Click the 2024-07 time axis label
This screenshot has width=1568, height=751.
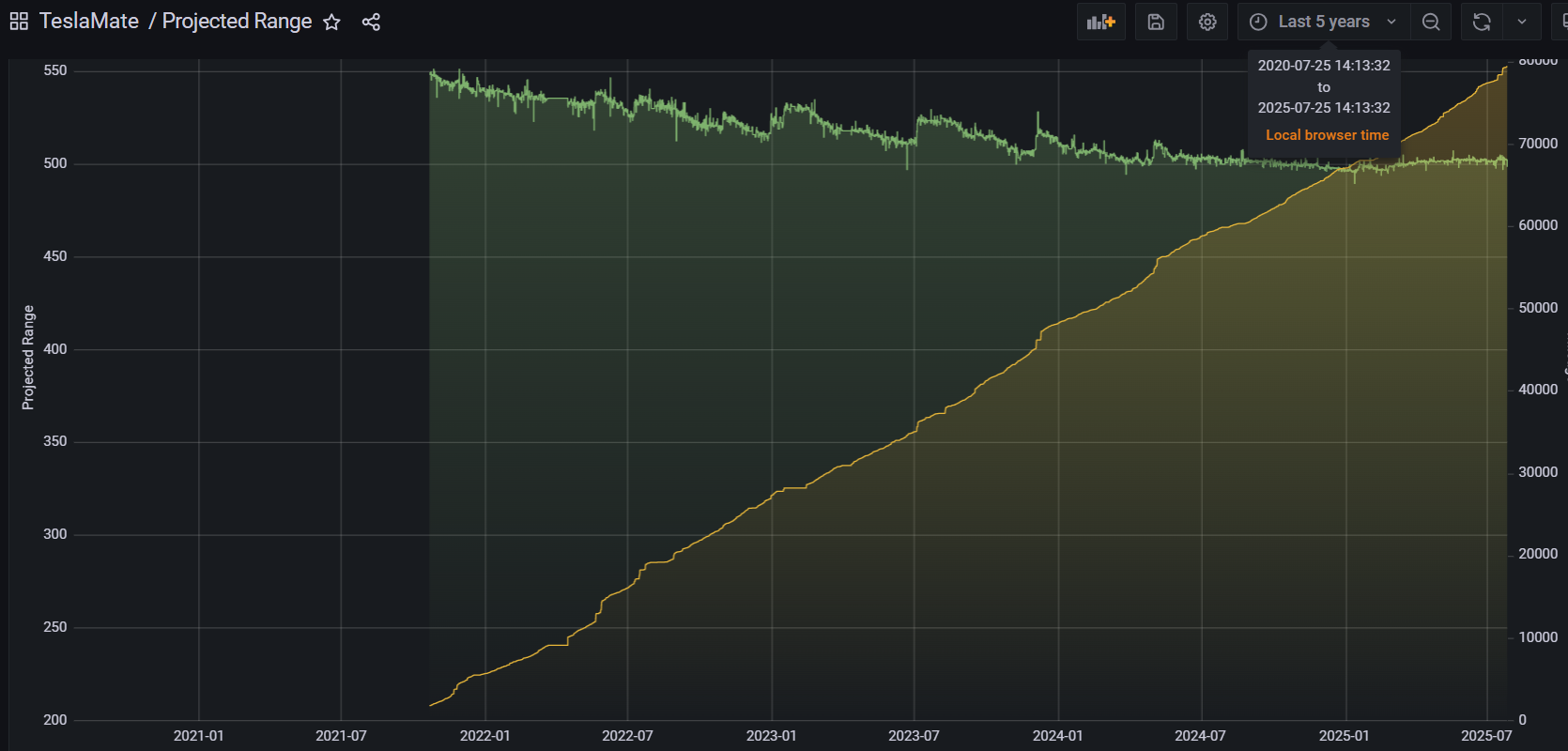pos(1200,736)
